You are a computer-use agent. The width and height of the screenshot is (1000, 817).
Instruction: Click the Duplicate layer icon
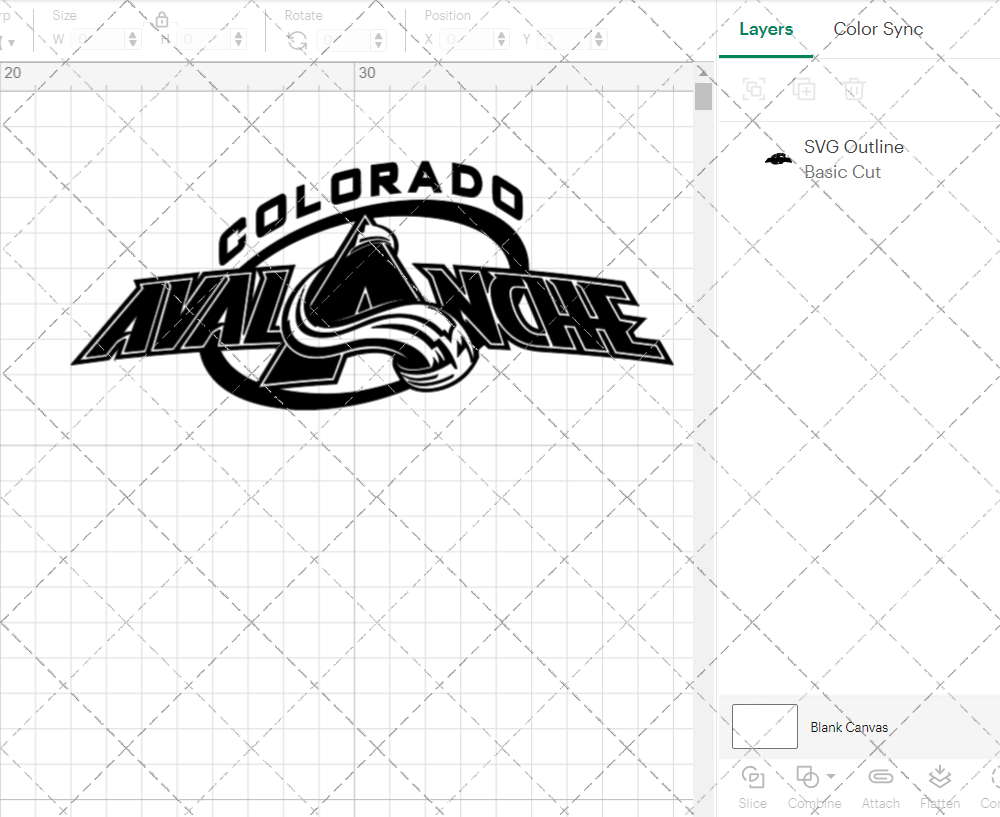coord(804,89)
